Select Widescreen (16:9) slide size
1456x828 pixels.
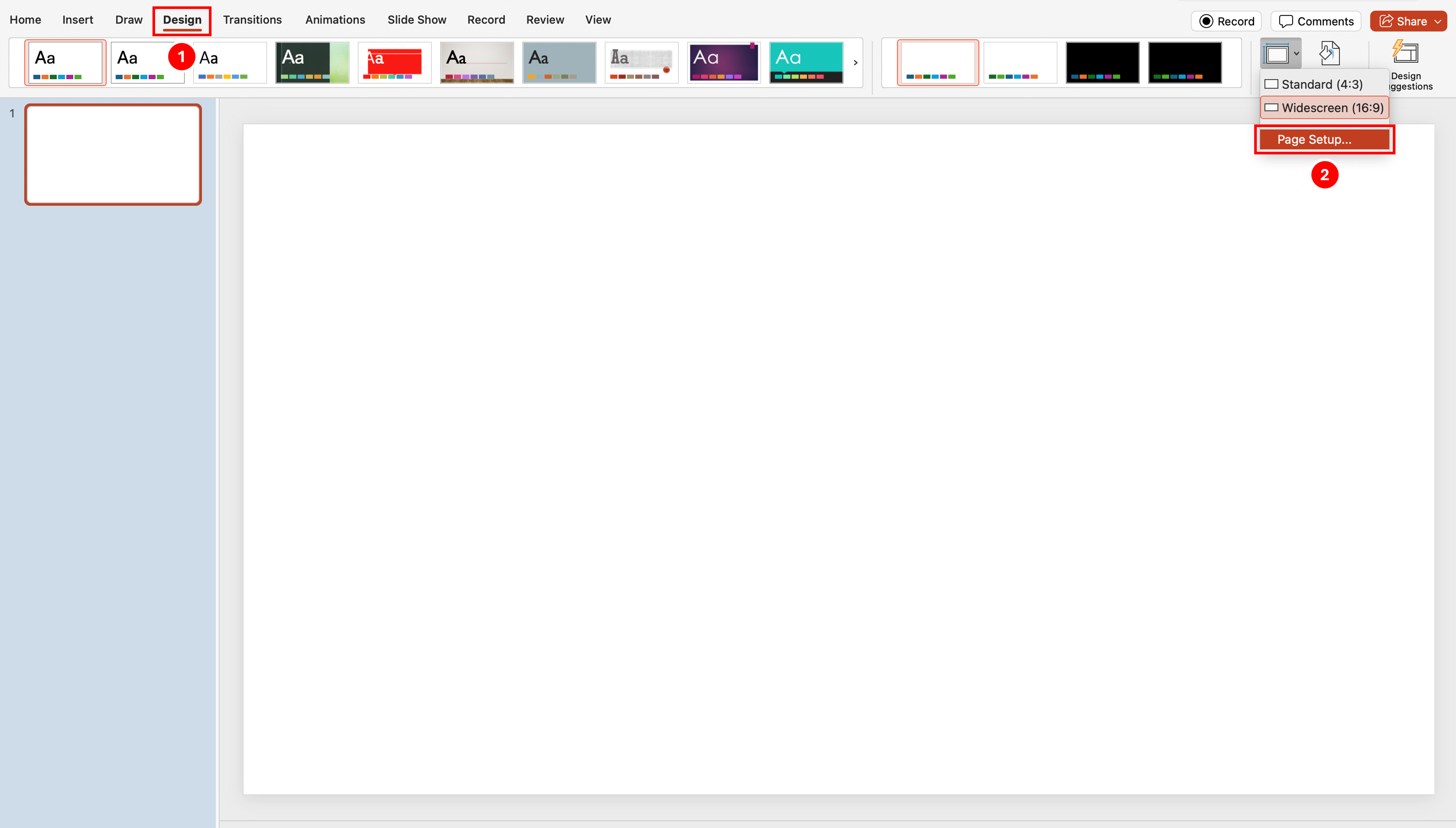point(1325,108)
